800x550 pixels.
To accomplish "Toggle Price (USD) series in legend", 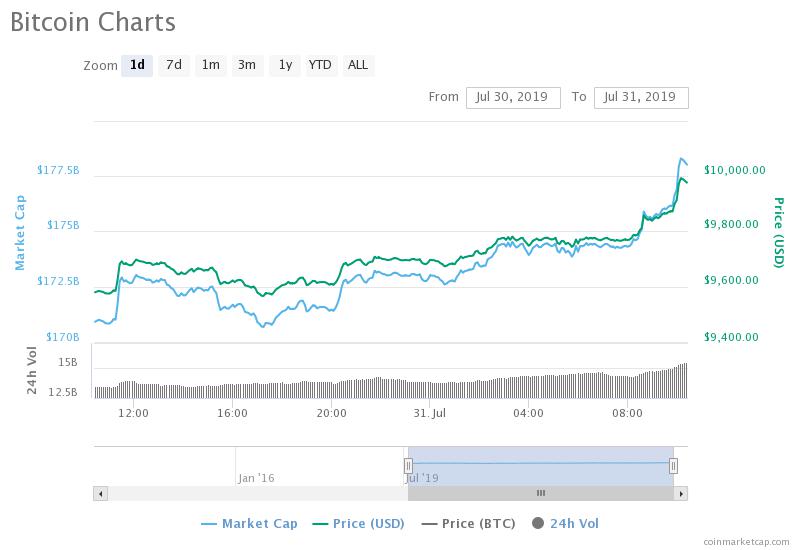I will click(362, 523).
